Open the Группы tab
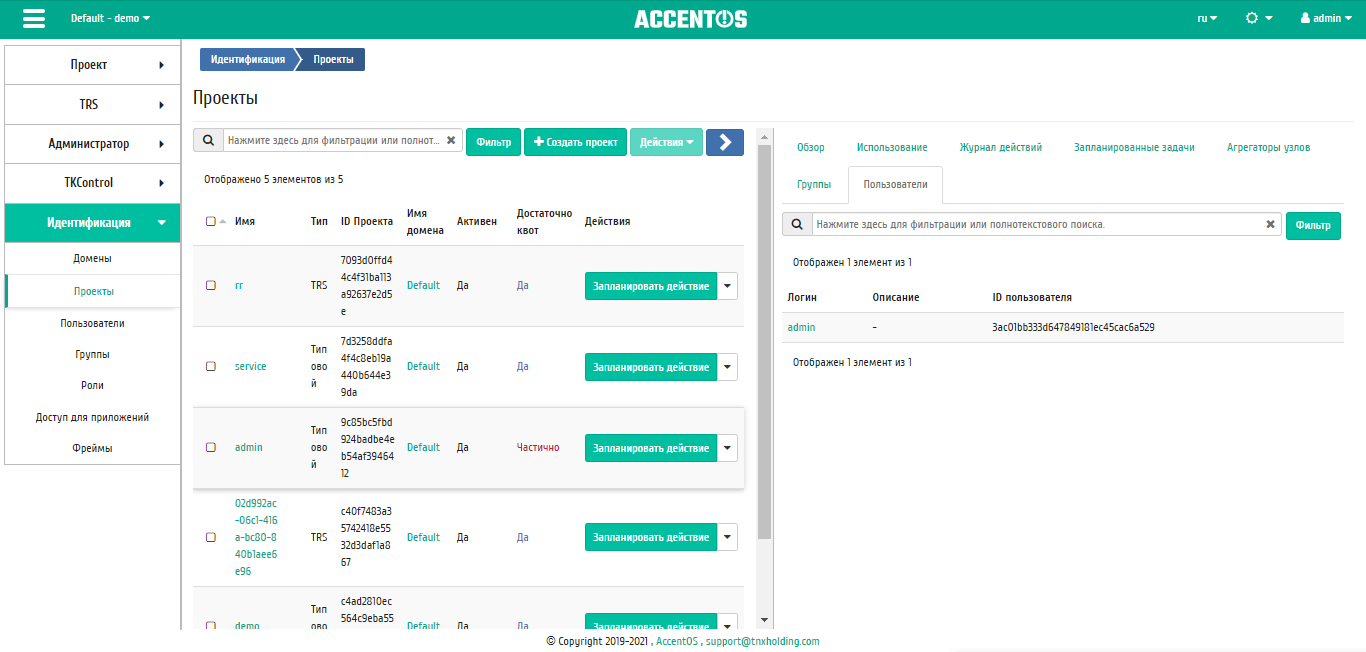 pos(814,185)
